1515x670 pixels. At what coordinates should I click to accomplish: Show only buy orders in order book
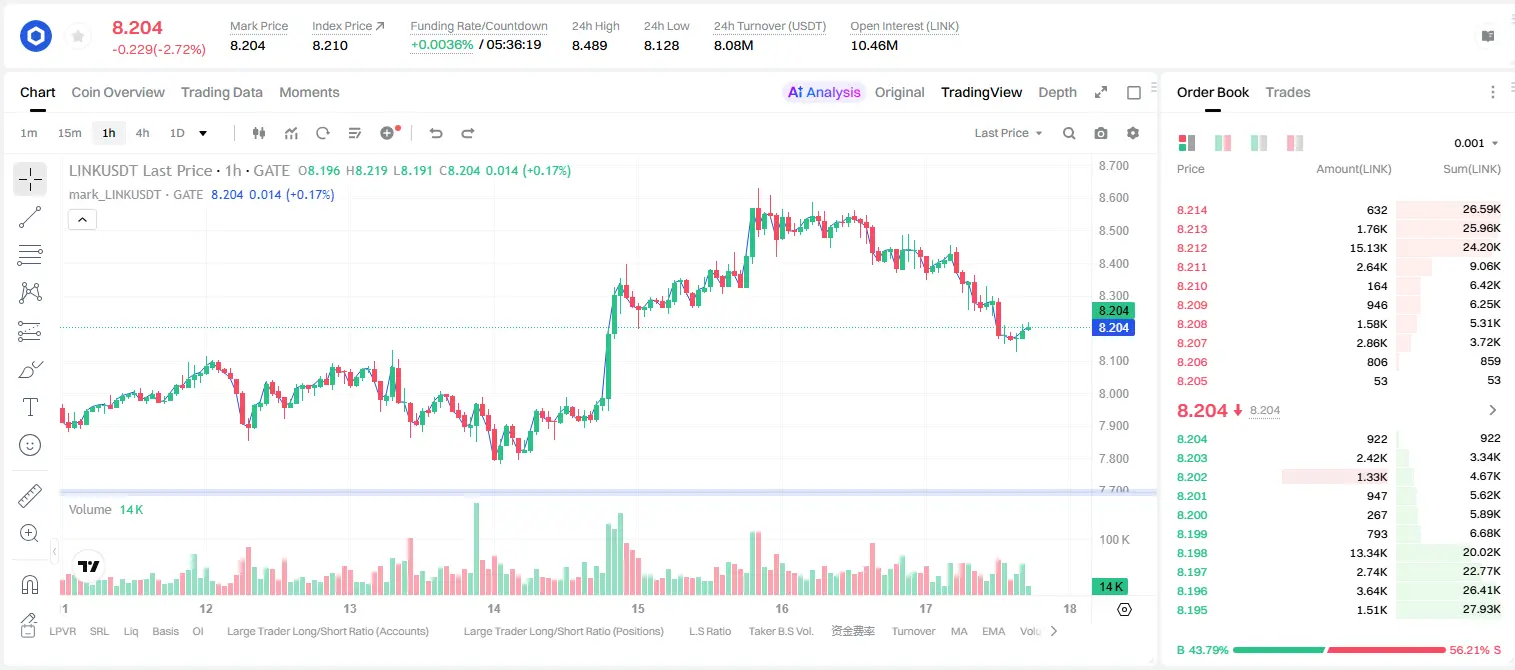(x=1259, y=143)
